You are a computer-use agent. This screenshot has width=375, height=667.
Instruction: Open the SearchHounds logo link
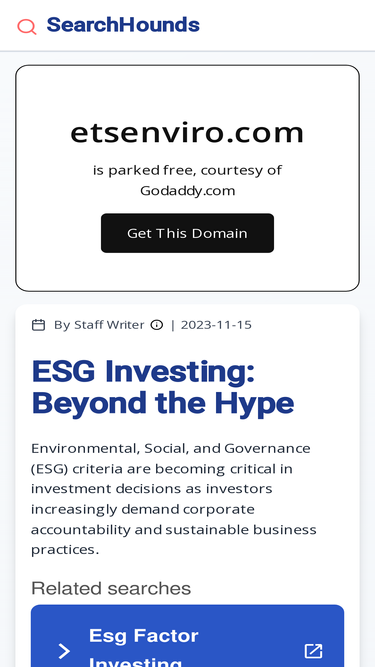click(x=123, y=25)
